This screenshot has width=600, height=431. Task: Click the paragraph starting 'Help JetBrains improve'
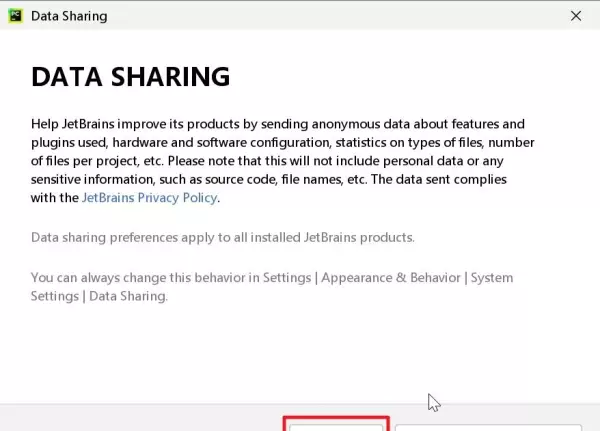pos(282,161)
